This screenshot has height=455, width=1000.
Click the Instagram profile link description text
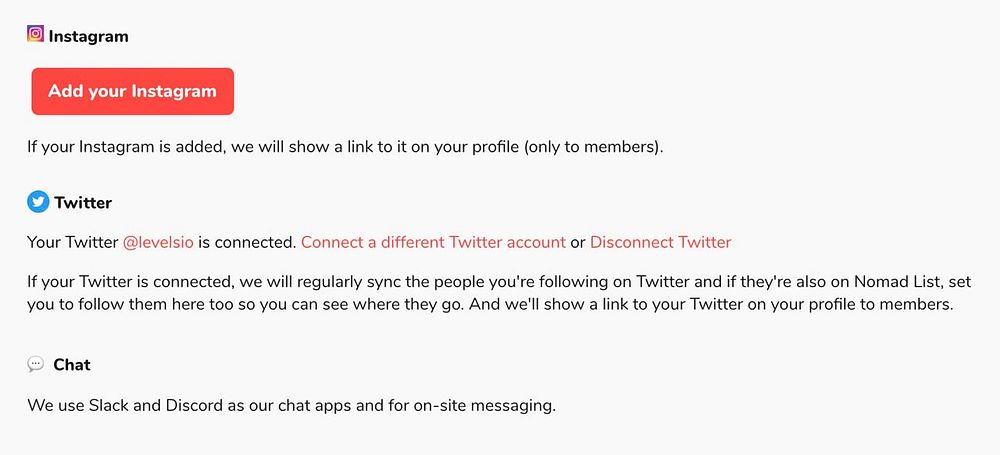(345, 147)
